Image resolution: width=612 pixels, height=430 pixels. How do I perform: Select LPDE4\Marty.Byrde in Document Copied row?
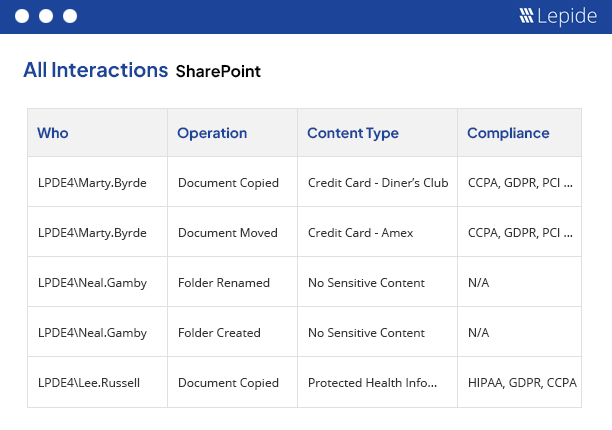pos(92,183)
